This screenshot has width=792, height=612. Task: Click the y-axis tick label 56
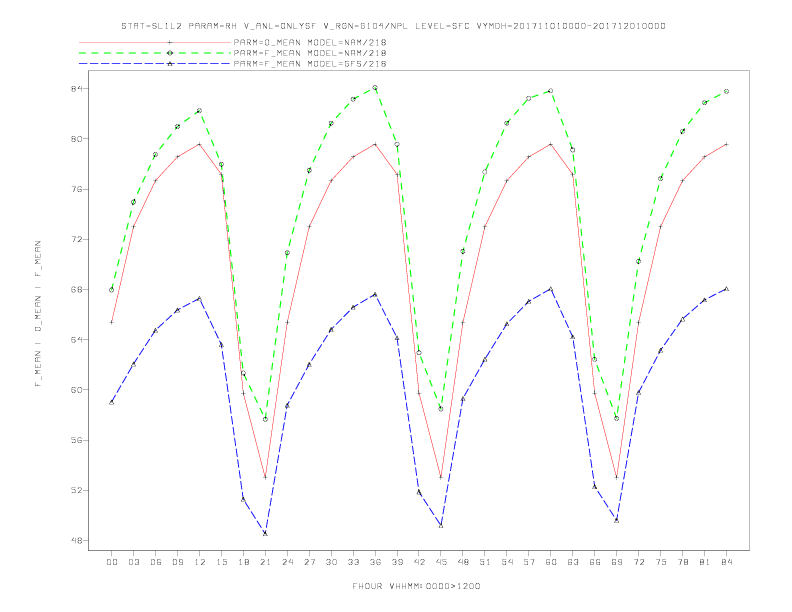[x=76, y=440]
